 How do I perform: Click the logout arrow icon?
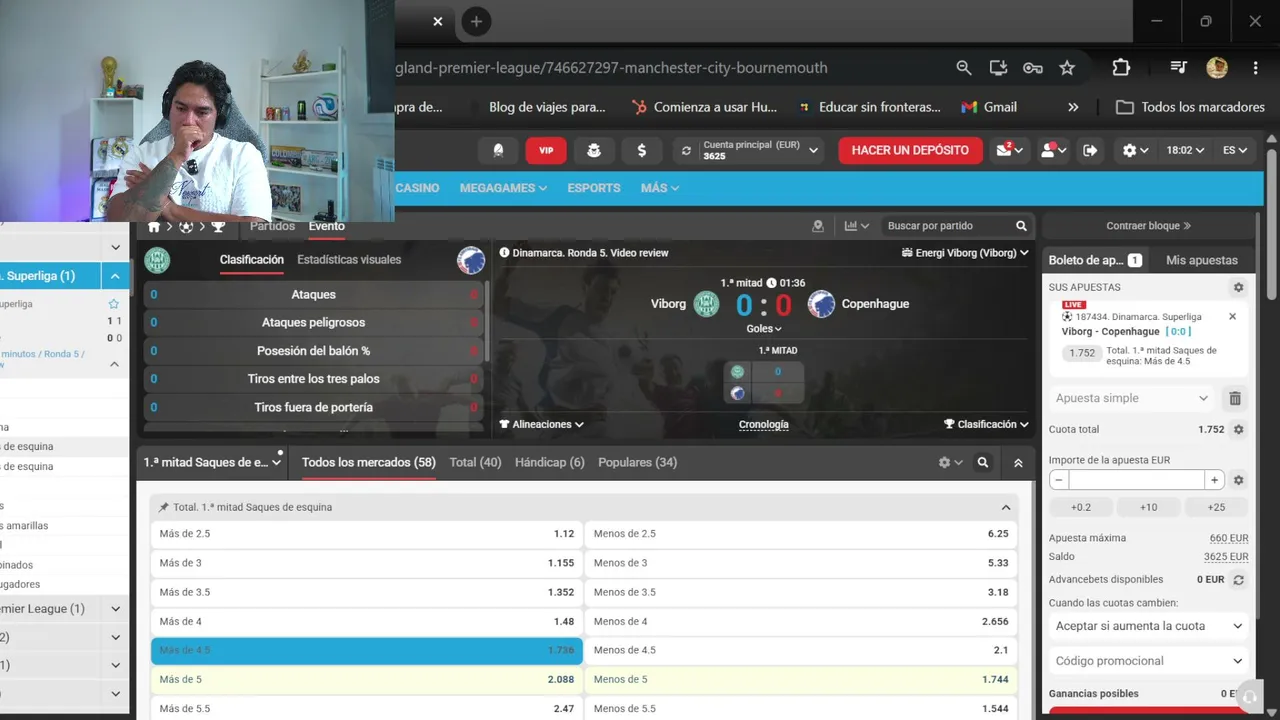(x=1090, y=150)
